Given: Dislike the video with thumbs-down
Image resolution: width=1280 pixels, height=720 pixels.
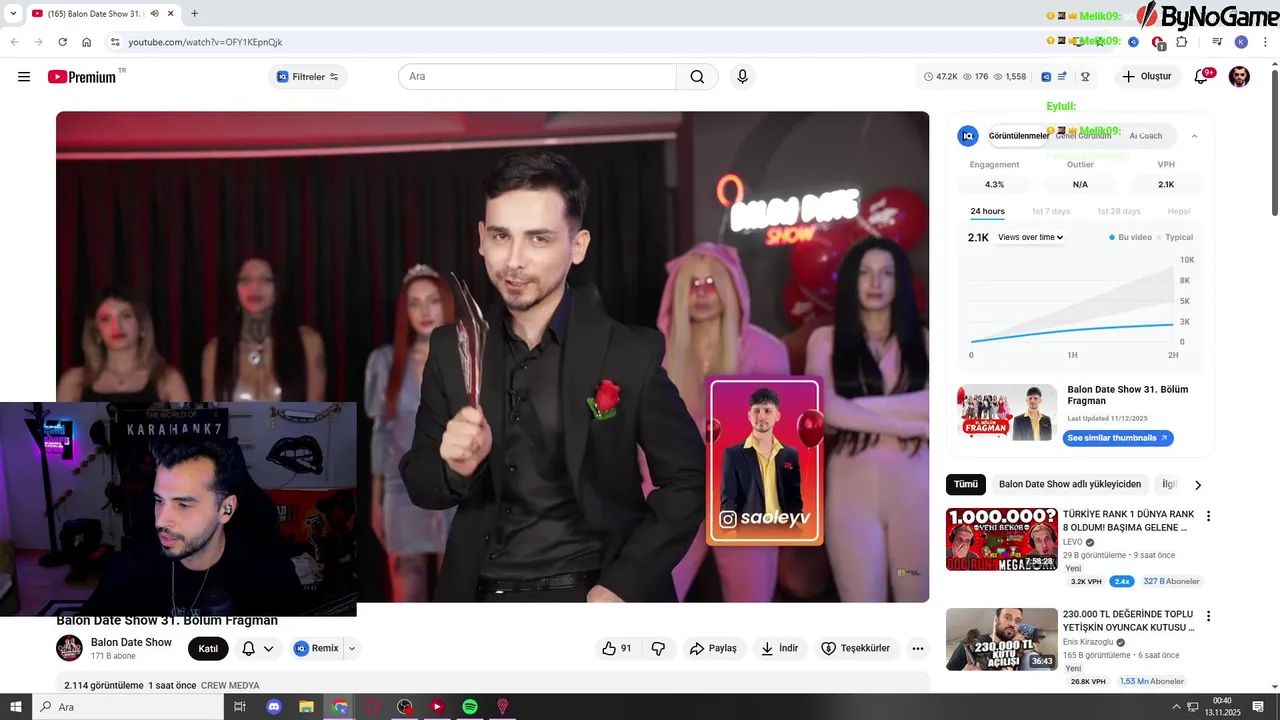Looking at the screenshot, I should [x=658, y=648].
